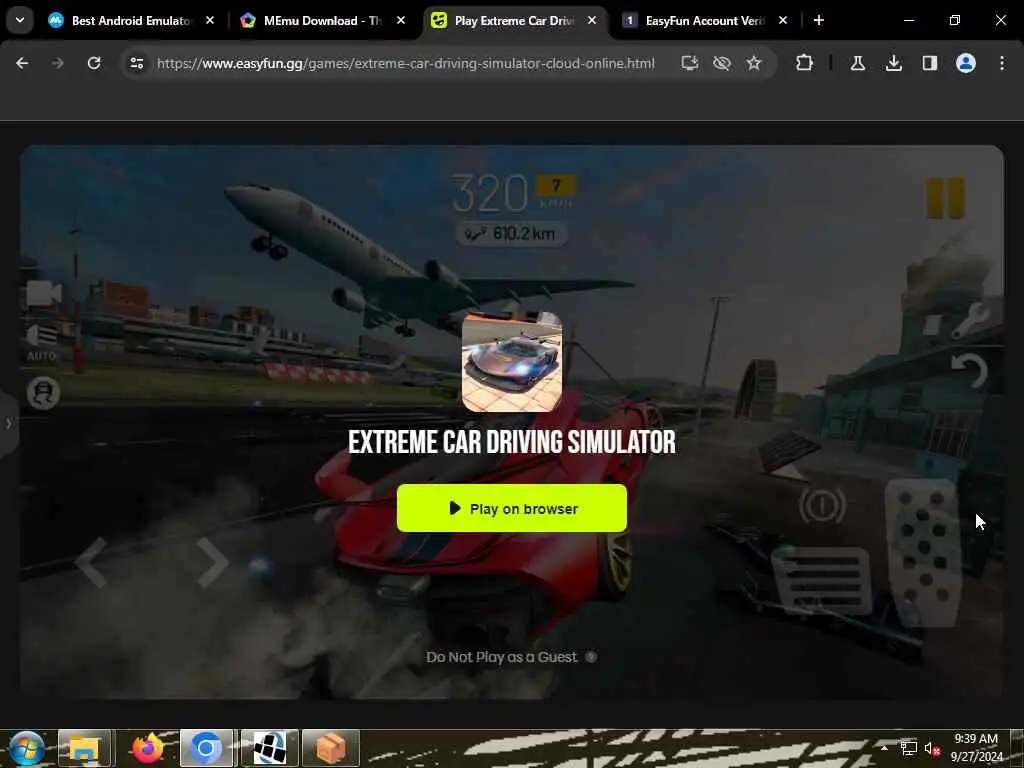Open the browser extensions puzzle icon

[x=805, y=63]
